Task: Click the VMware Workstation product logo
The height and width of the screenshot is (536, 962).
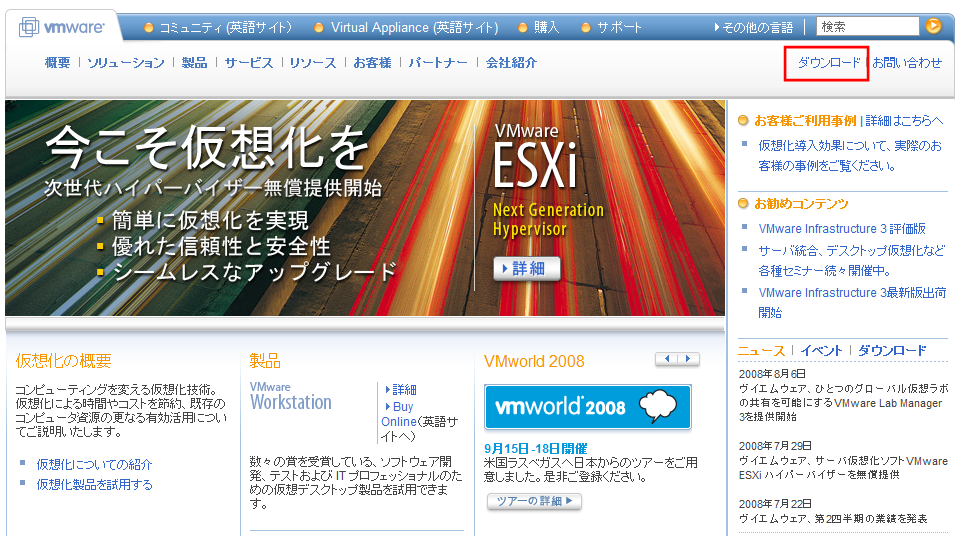Action: 291,397
